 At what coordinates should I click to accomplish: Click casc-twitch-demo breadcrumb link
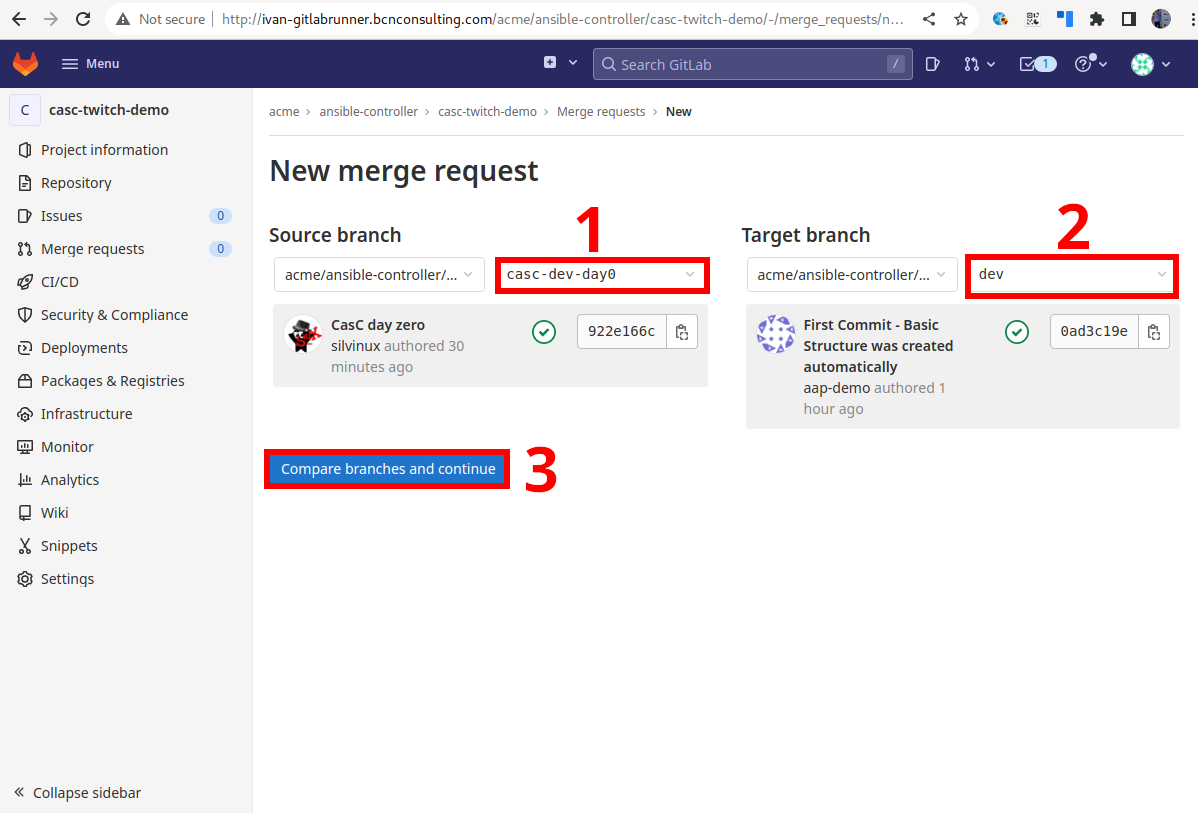487,112
